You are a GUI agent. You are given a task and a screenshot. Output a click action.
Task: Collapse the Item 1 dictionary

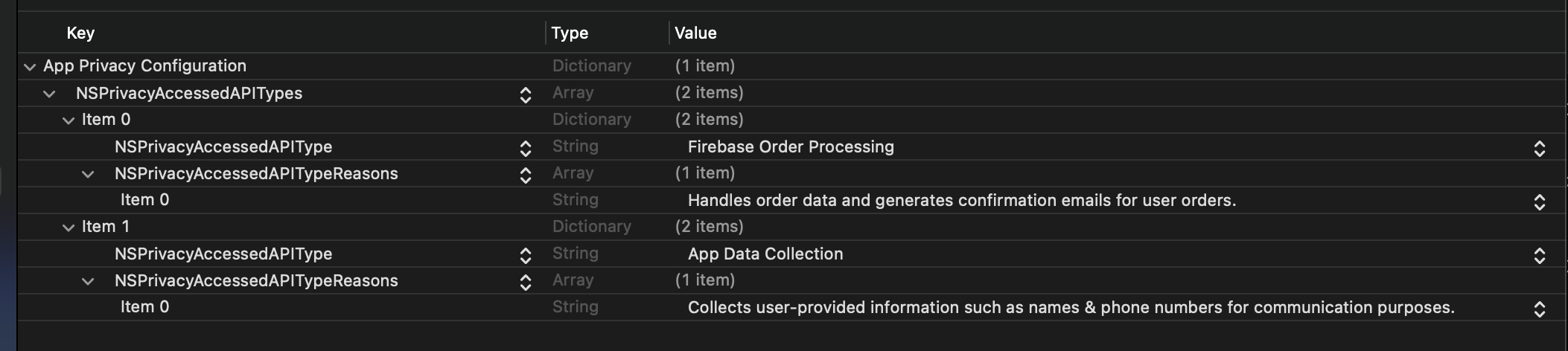(68, 228)
